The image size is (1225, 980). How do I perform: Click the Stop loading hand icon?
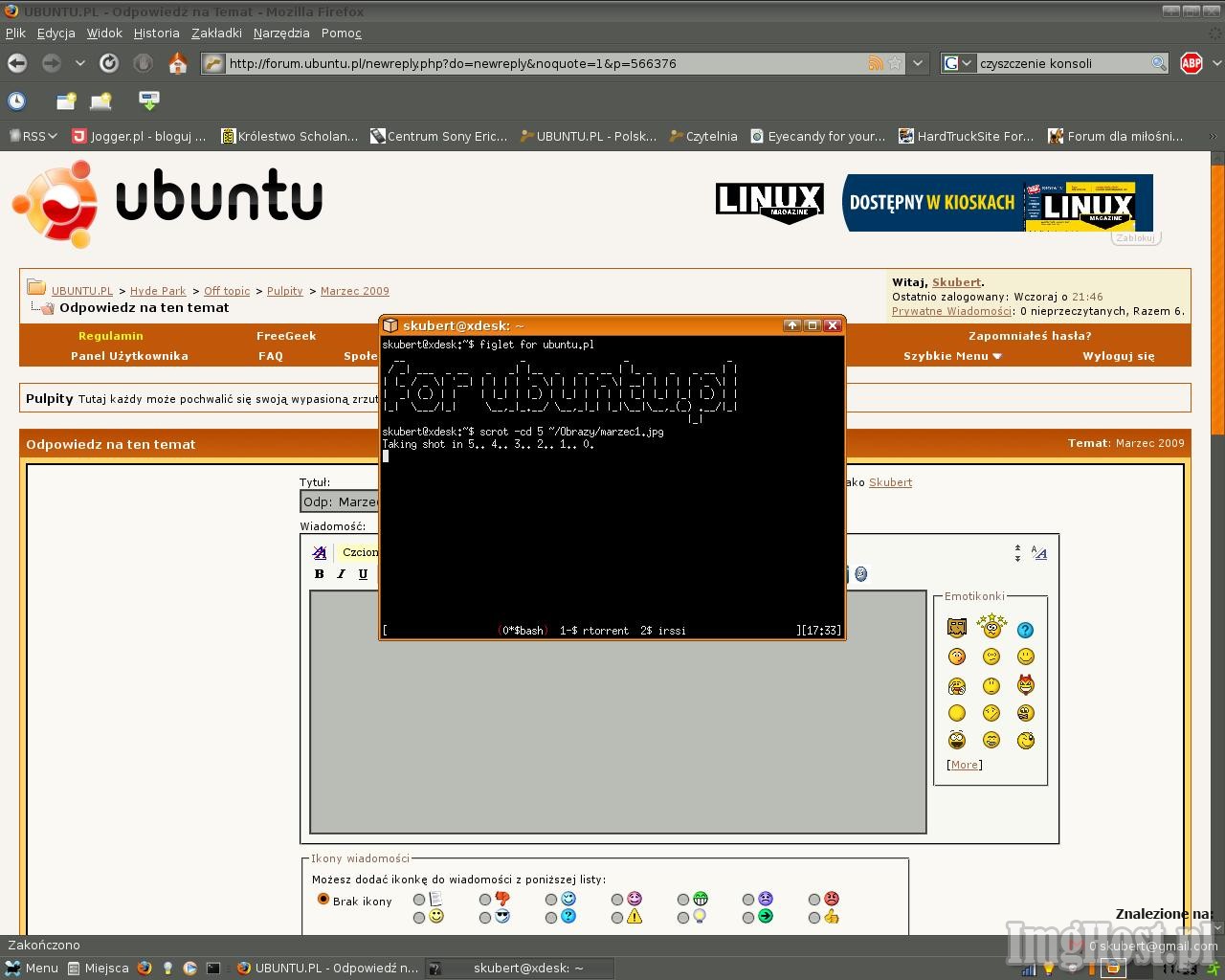pyautogui.click(x=143, y=63)
